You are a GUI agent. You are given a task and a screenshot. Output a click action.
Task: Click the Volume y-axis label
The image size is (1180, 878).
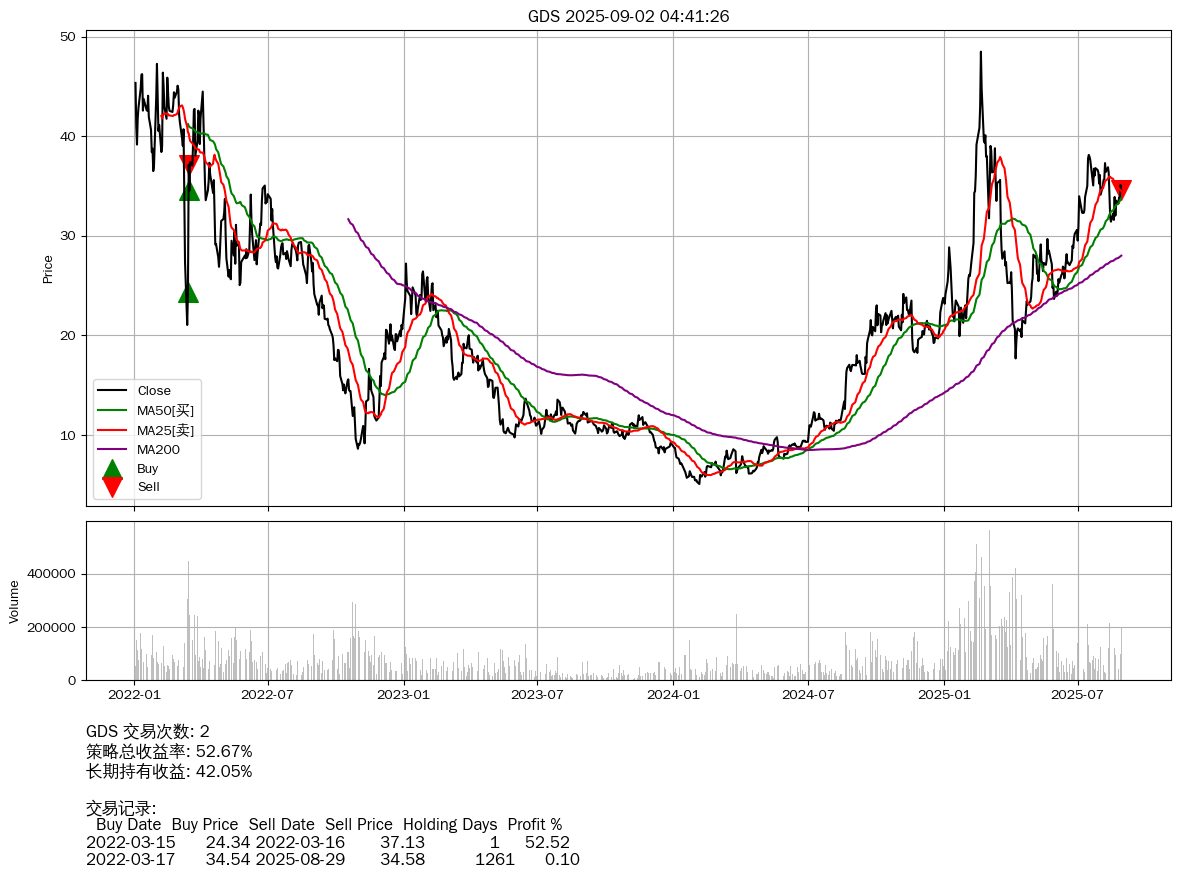point(14,602)
